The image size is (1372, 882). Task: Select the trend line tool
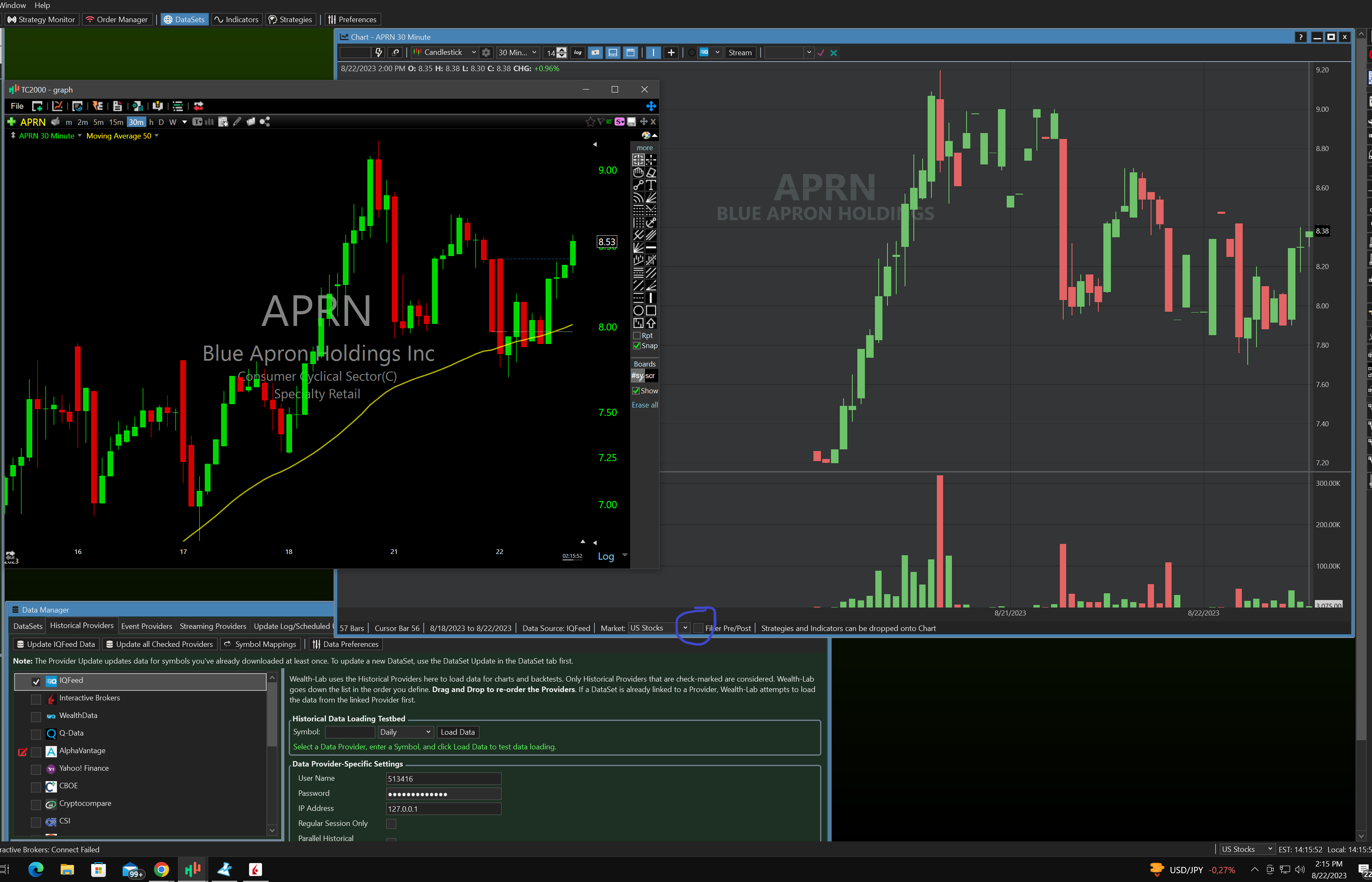point(638,185)
